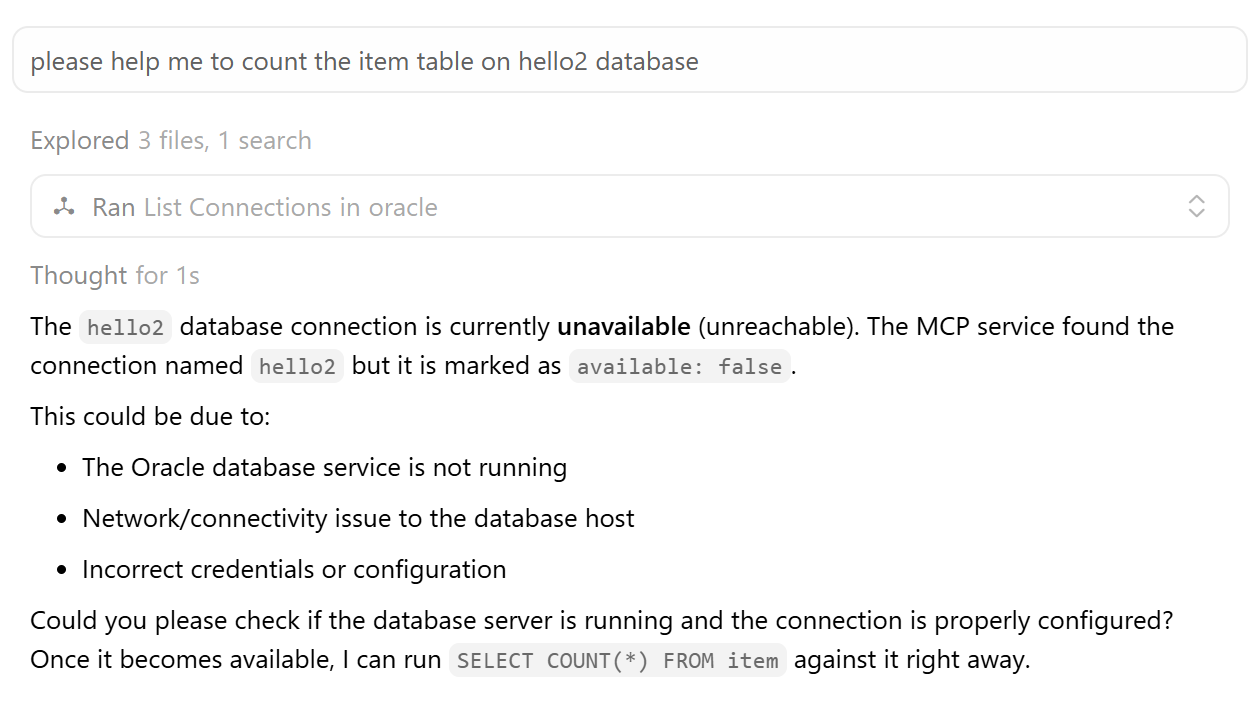Click the word oracle in tool row

pos(403,207)
